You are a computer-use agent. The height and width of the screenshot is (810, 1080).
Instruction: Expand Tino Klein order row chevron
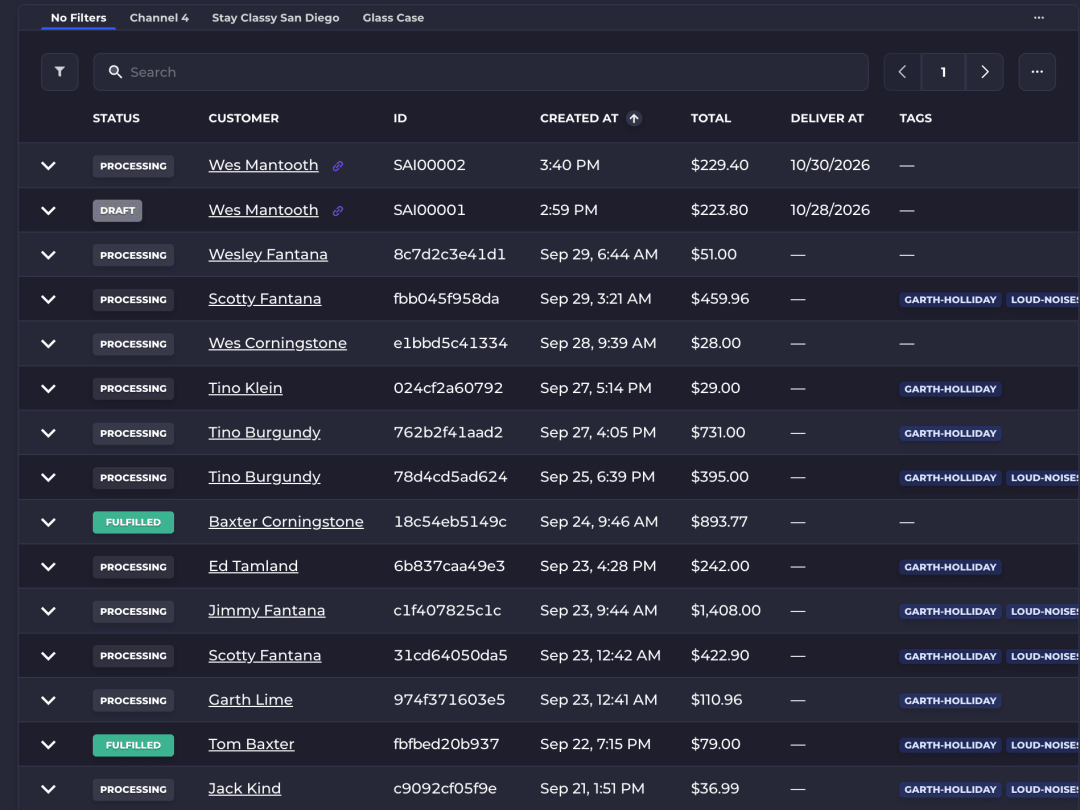click(48, 388)
